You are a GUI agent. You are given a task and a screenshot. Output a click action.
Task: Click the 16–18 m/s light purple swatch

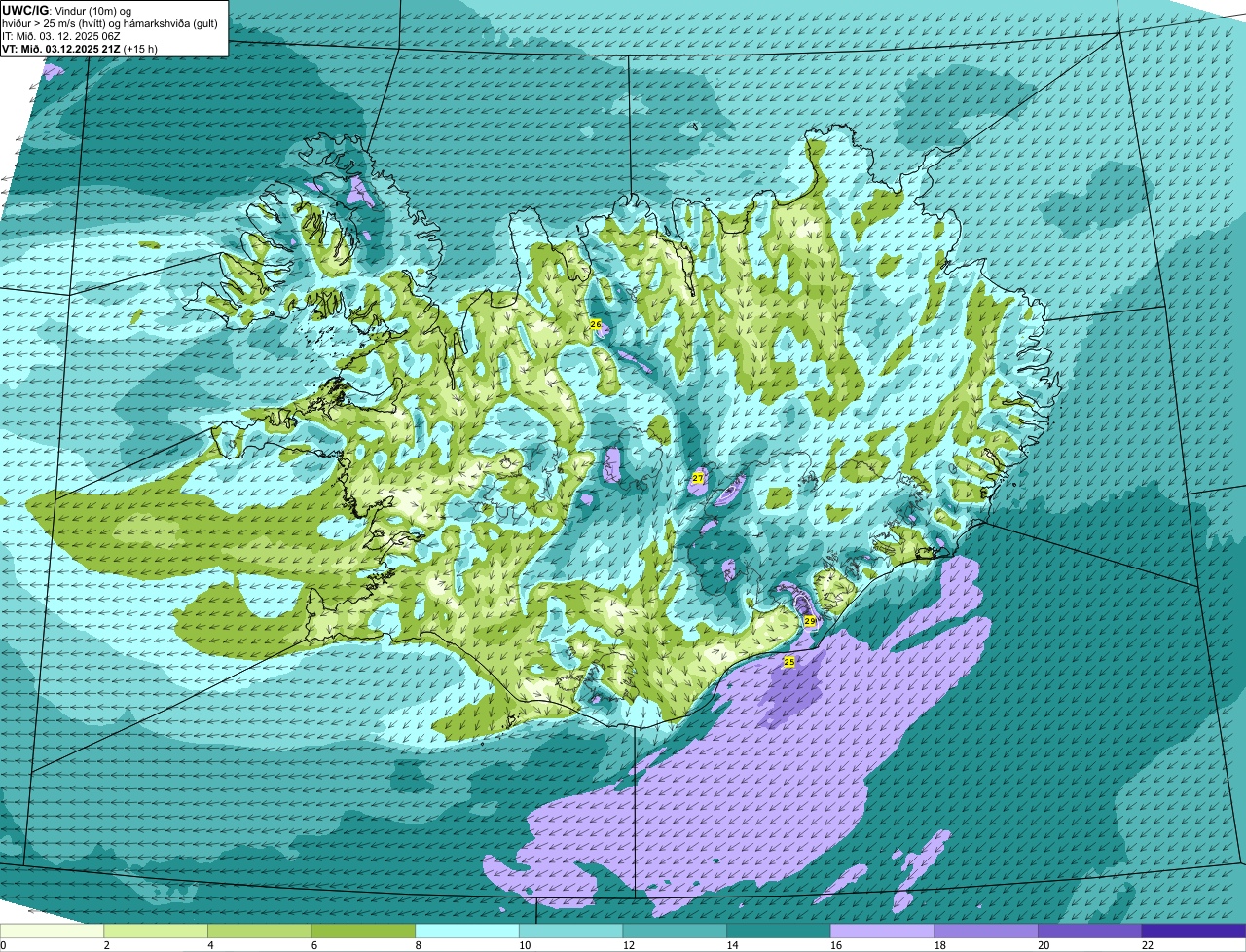click(x=882, y=932)
